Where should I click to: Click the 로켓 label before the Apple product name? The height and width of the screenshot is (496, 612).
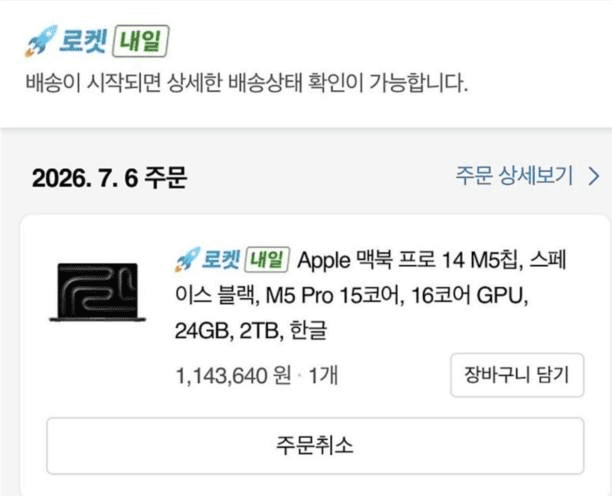(x=220, y=260)
